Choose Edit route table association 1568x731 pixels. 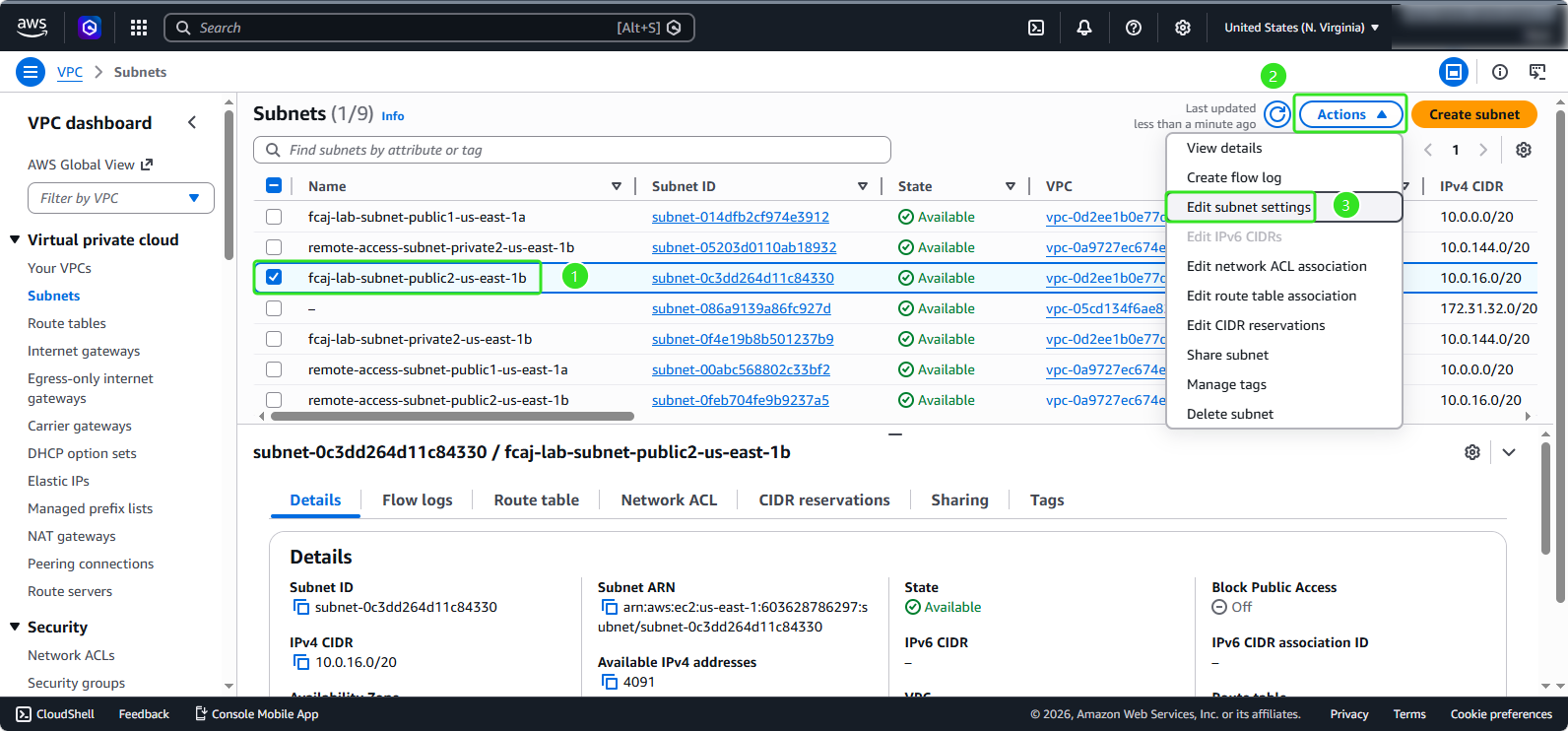[x=1284, y=296]
